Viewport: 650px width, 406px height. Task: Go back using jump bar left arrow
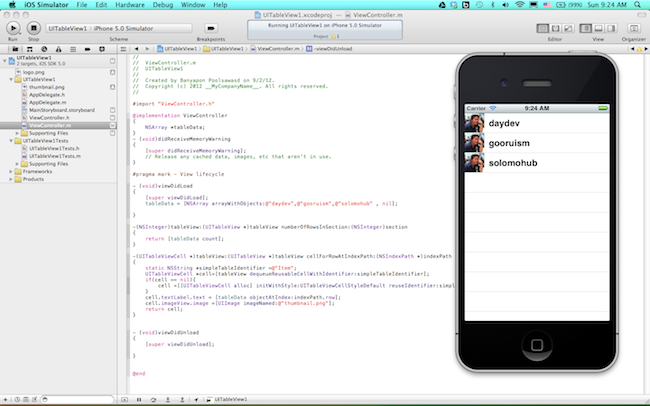[x=136, y=49]
